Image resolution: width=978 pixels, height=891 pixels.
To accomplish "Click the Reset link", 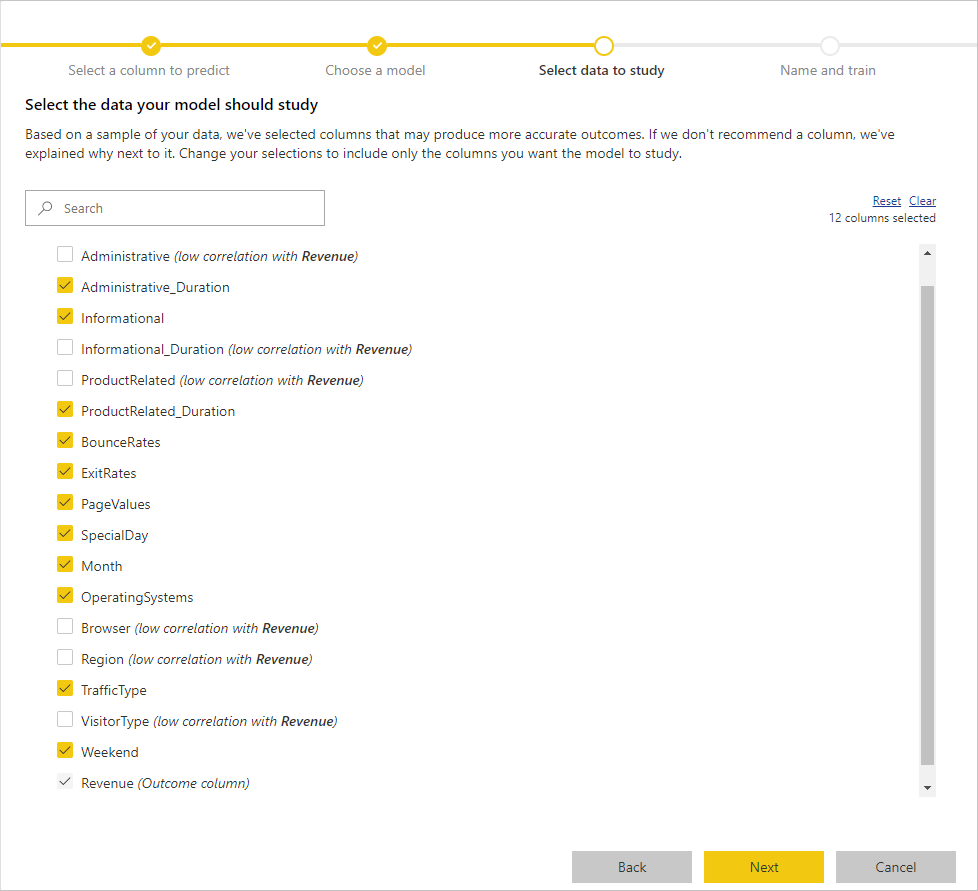I will 886,201.
